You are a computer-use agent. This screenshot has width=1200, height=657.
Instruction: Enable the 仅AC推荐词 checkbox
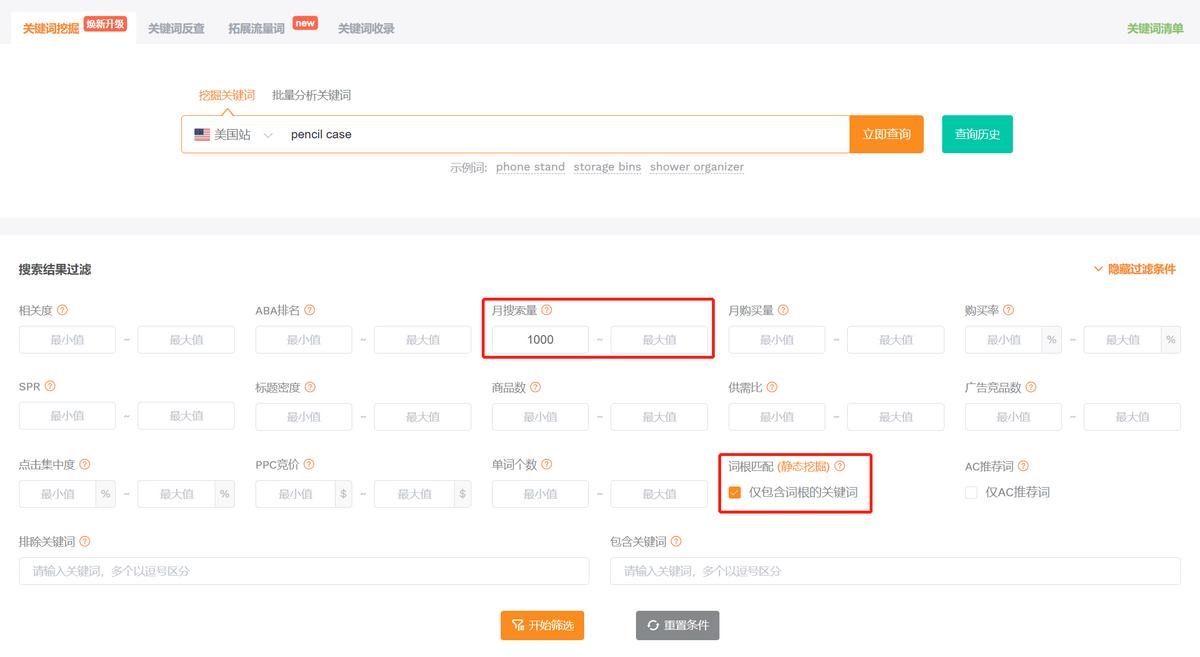970,491
